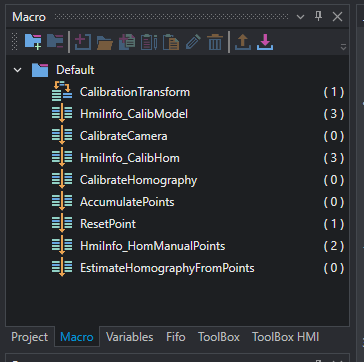Viewport: 364px width, 362px height.
Task: Toggle the Macro panel auto-hide pin
Action: pos(319,16)
